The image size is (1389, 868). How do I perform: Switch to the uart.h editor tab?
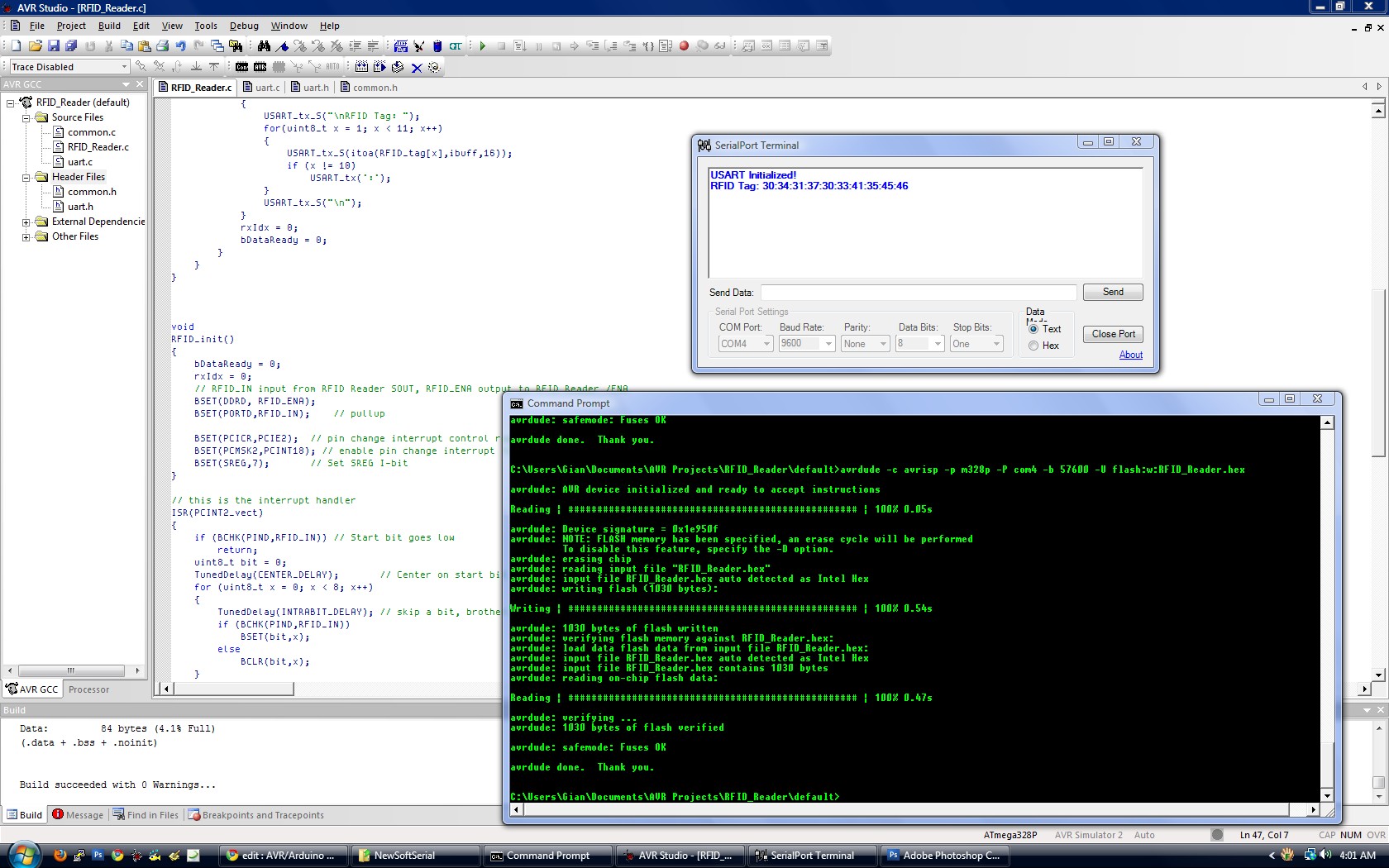point(311,88)
